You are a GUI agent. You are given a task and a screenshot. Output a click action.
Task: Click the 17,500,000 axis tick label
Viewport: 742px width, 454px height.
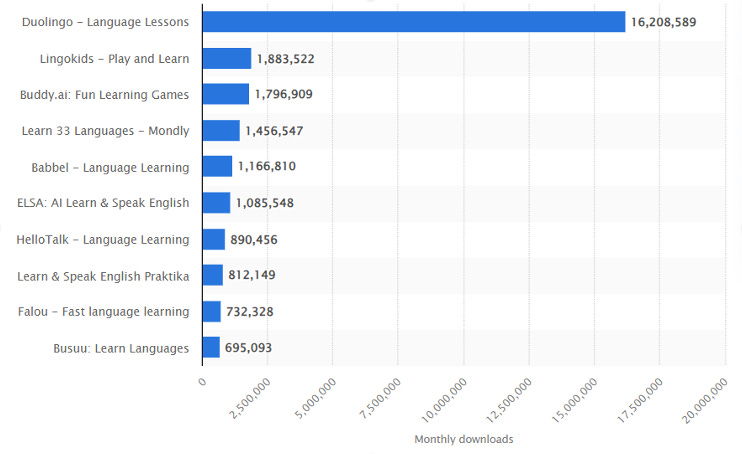pos(639,400)
